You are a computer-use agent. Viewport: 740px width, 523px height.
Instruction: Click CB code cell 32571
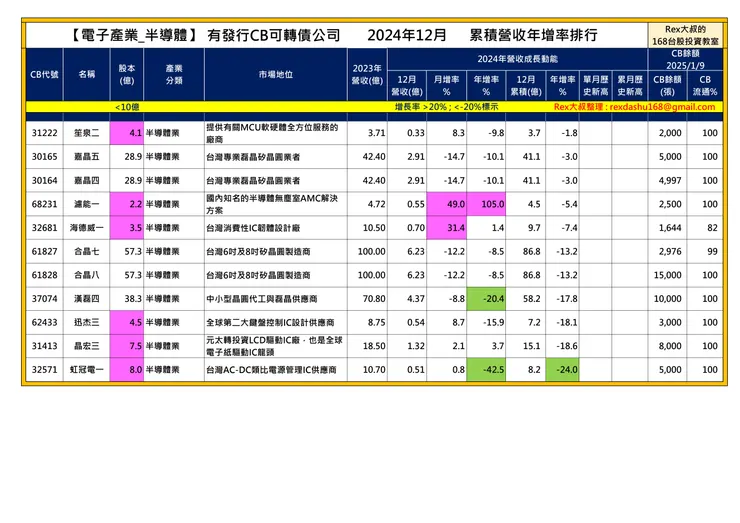click(44, 370)
